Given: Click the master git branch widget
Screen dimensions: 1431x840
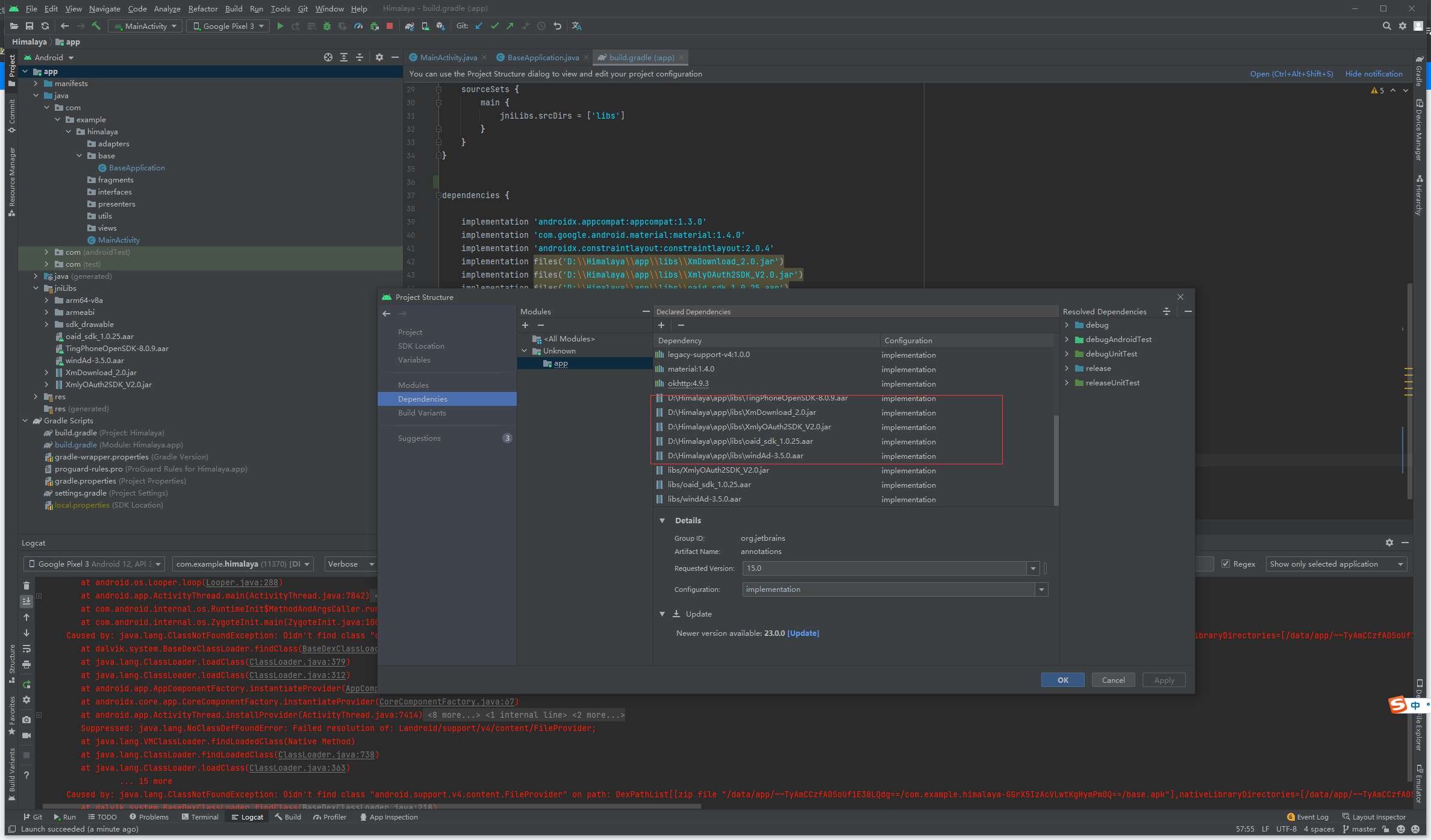Looking at the screenshot, I should 1359,829.
